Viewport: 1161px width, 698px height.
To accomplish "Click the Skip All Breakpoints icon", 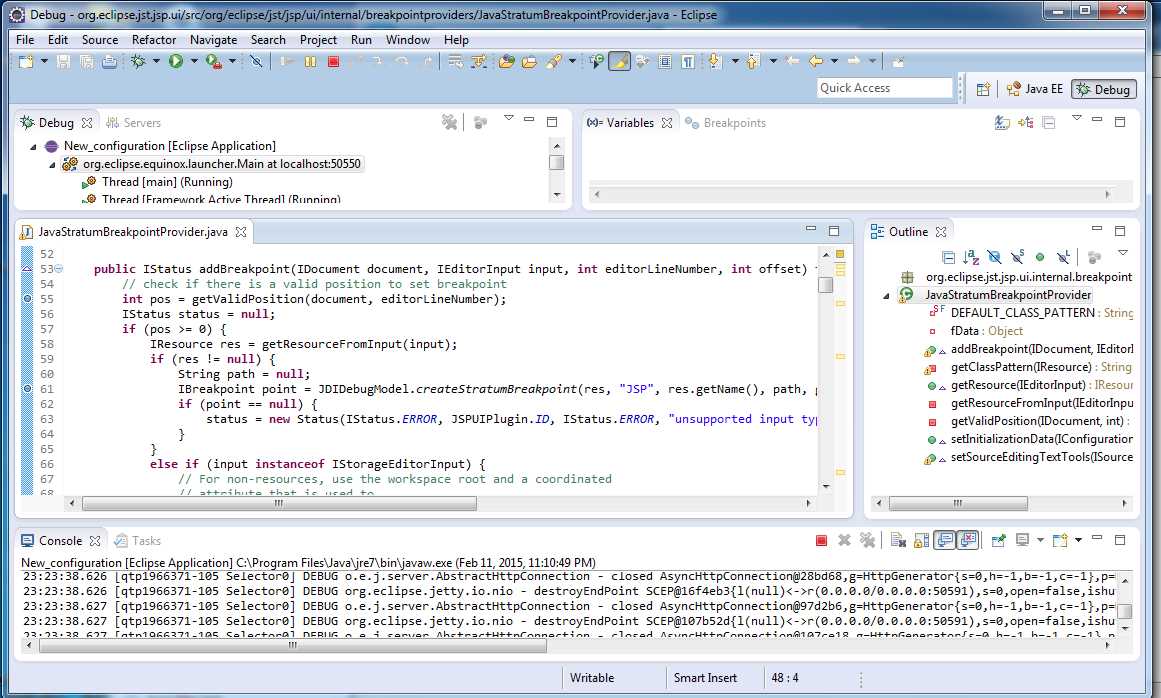I will [x=257, y=62].
